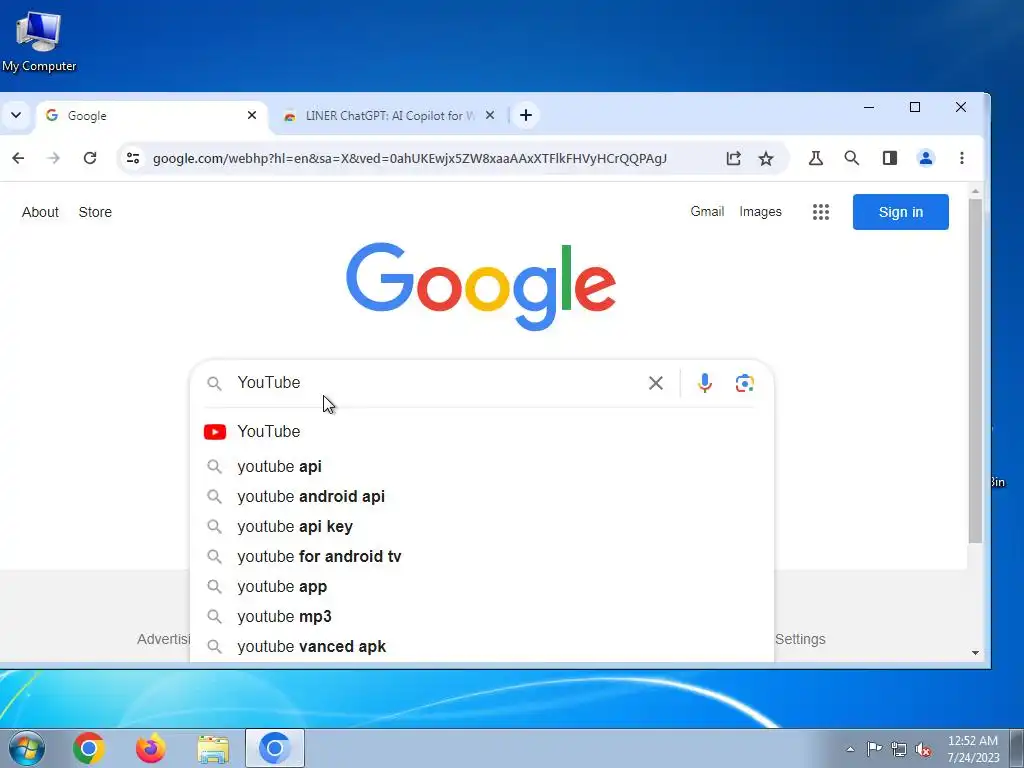Launch Google Chrome from the taskbar
1024x768 pixels.
tap(89, 748)
